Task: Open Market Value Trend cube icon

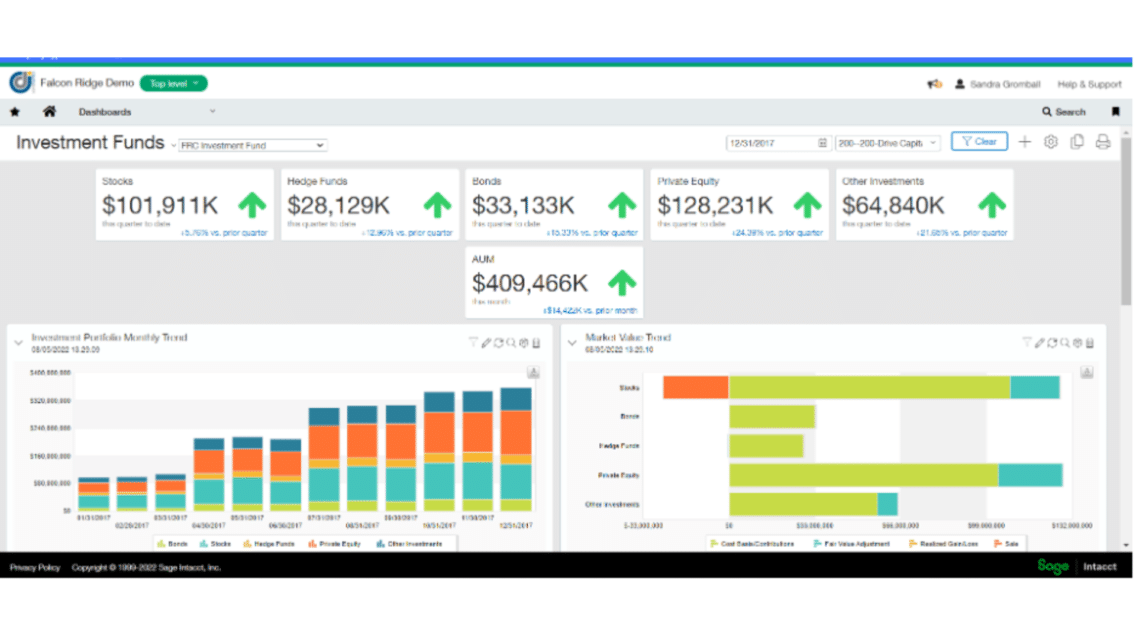Action: pos(1077,343)
